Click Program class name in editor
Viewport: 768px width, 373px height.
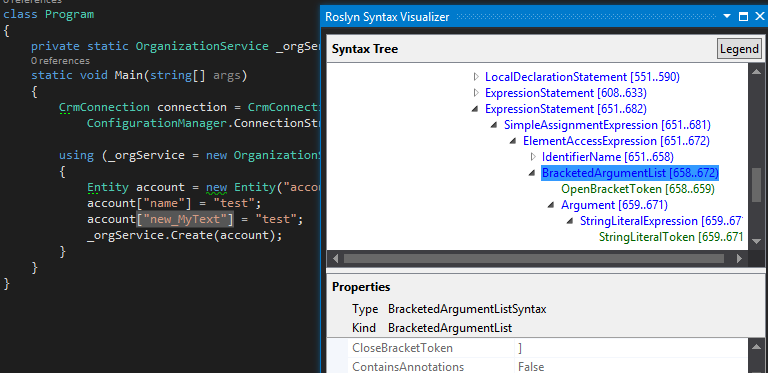[69, 14]
